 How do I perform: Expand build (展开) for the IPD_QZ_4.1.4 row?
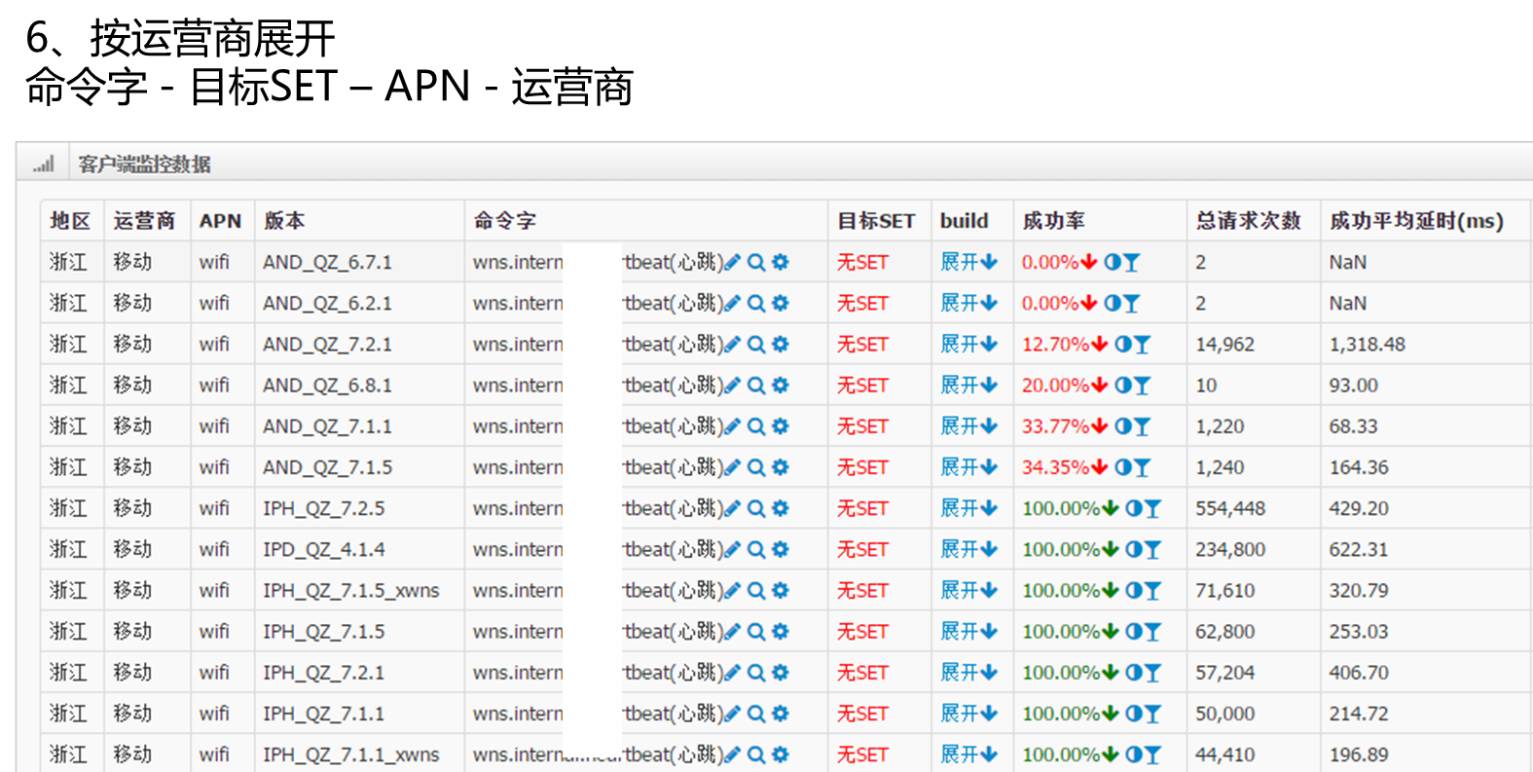(x=969, y=549)
